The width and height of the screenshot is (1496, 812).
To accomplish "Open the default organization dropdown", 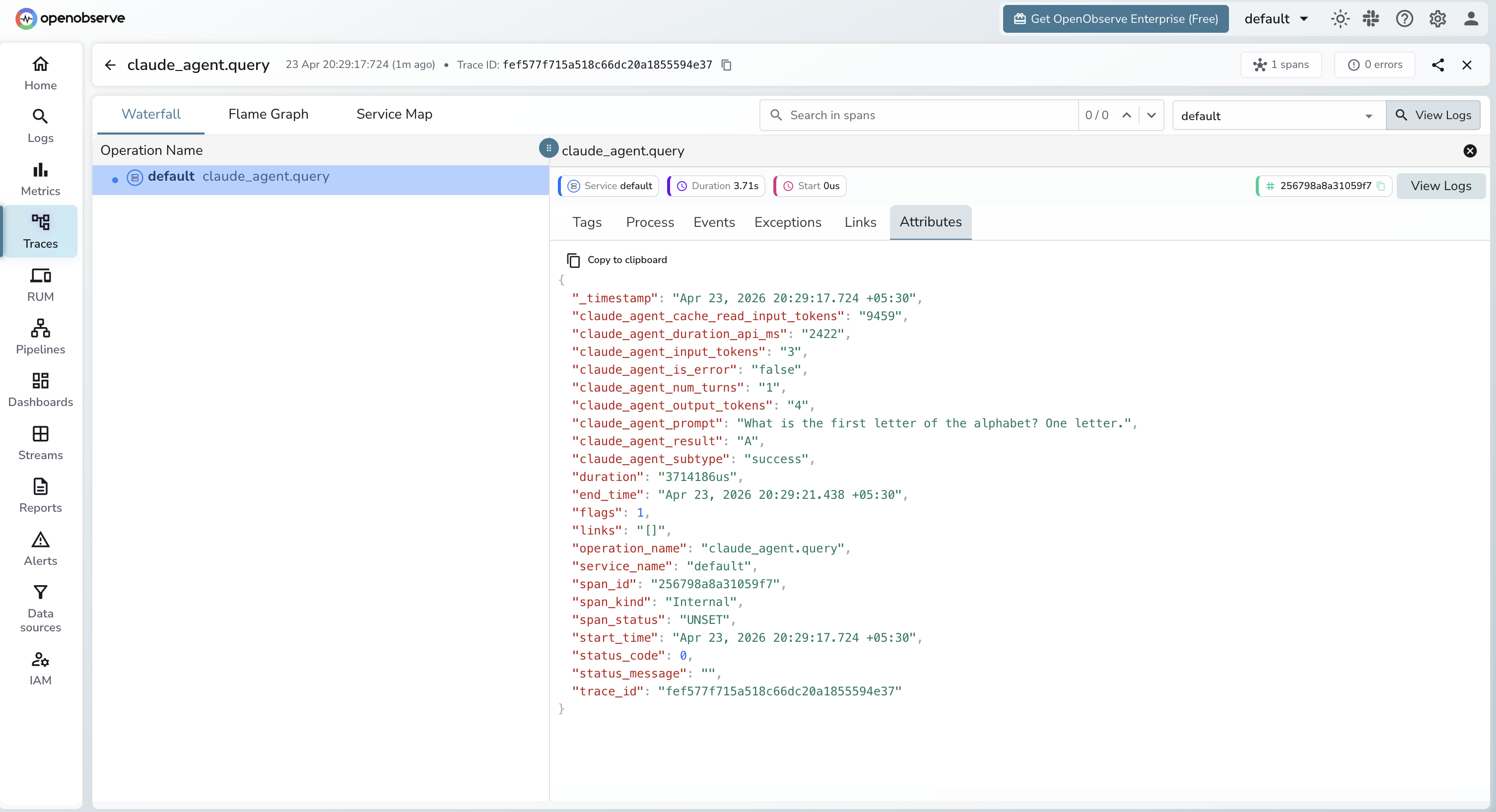I will [1275, 18].
